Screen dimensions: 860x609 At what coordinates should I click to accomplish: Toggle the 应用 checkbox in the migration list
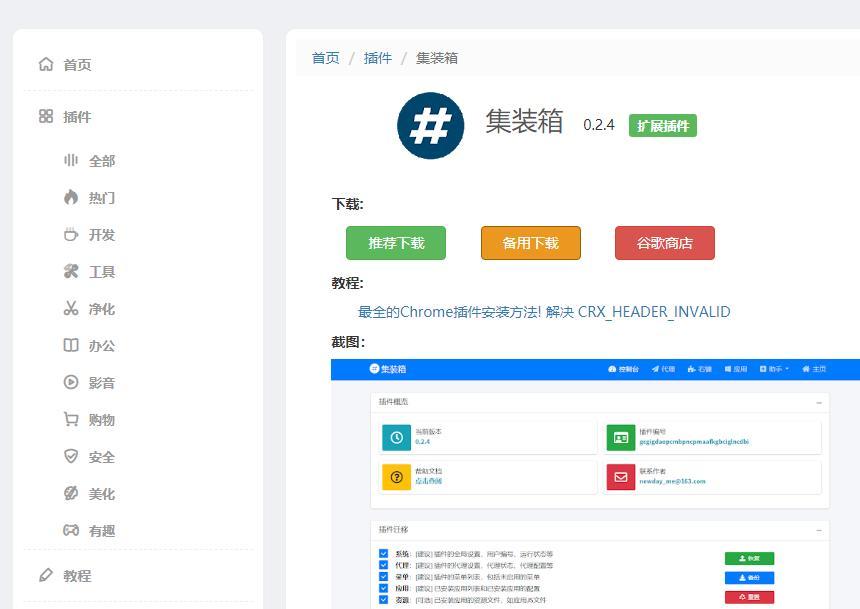point(383,588)
